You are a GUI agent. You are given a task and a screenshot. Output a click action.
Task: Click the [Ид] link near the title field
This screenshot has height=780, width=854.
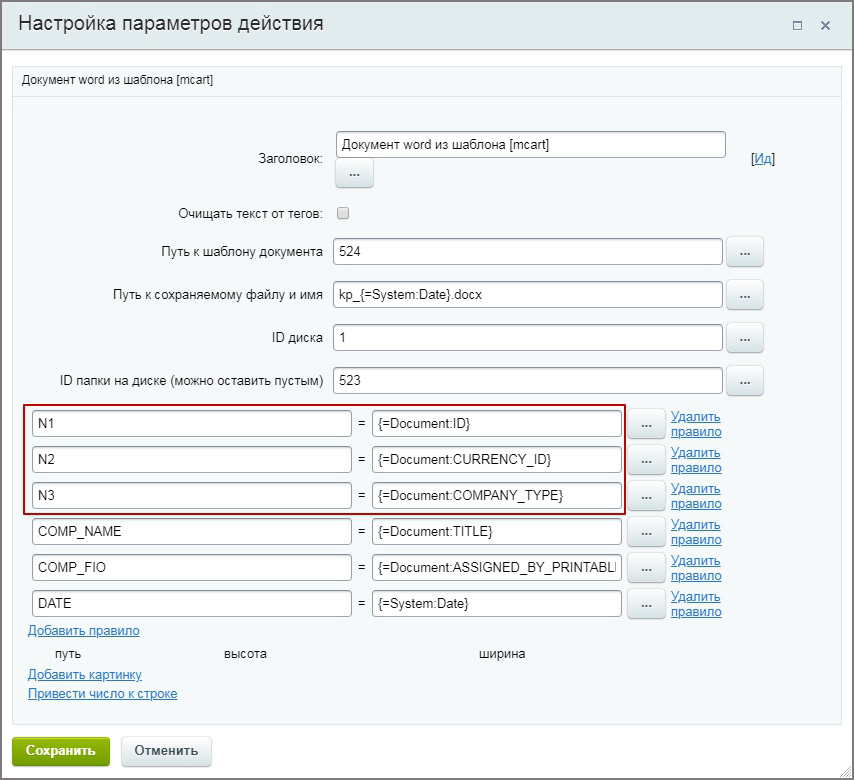(x=762, y=159)
